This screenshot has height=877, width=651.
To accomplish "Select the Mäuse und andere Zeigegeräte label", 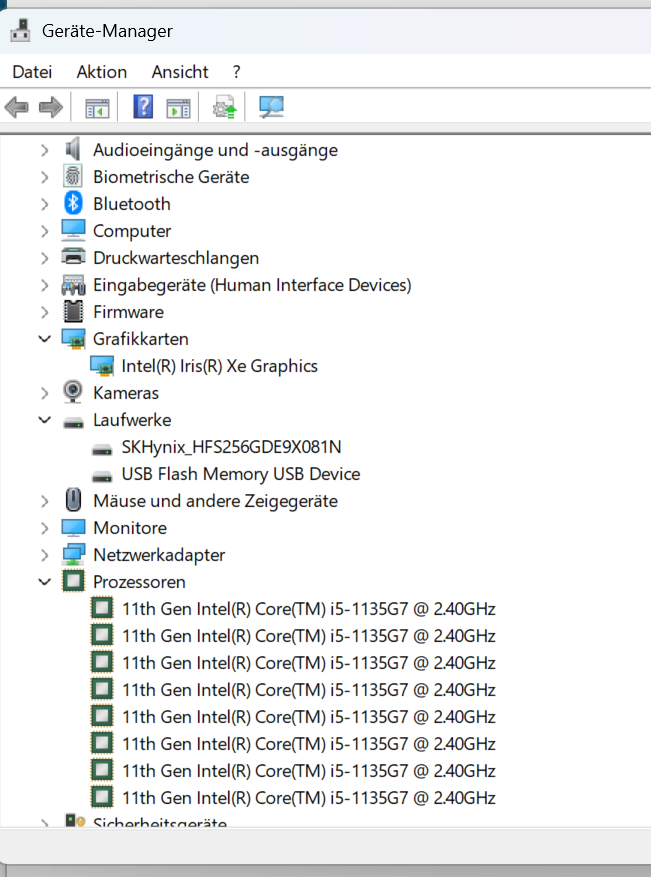I will [215, 501].
